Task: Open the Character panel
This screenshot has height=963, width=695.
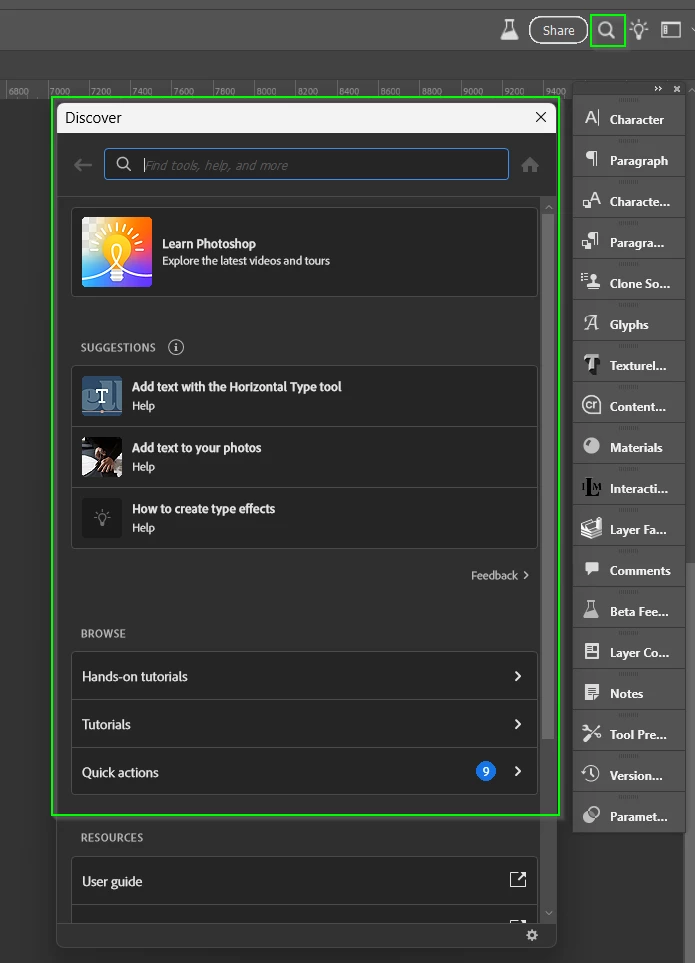Action: pos(629,119)
